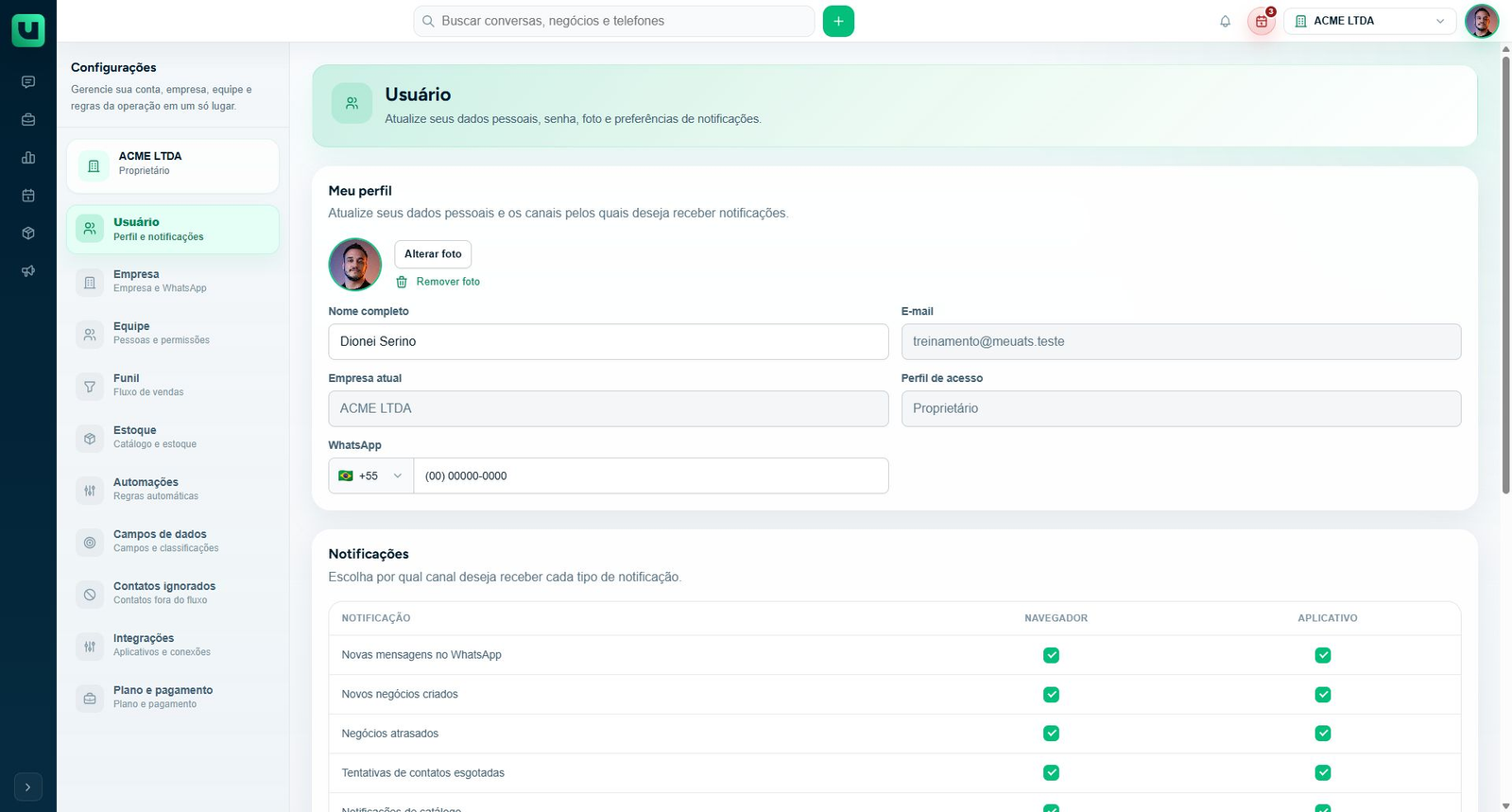Toggle Navegador for Novos negócios criados
Viewport: 1512px width, 812px height.
coord(1051,695)
